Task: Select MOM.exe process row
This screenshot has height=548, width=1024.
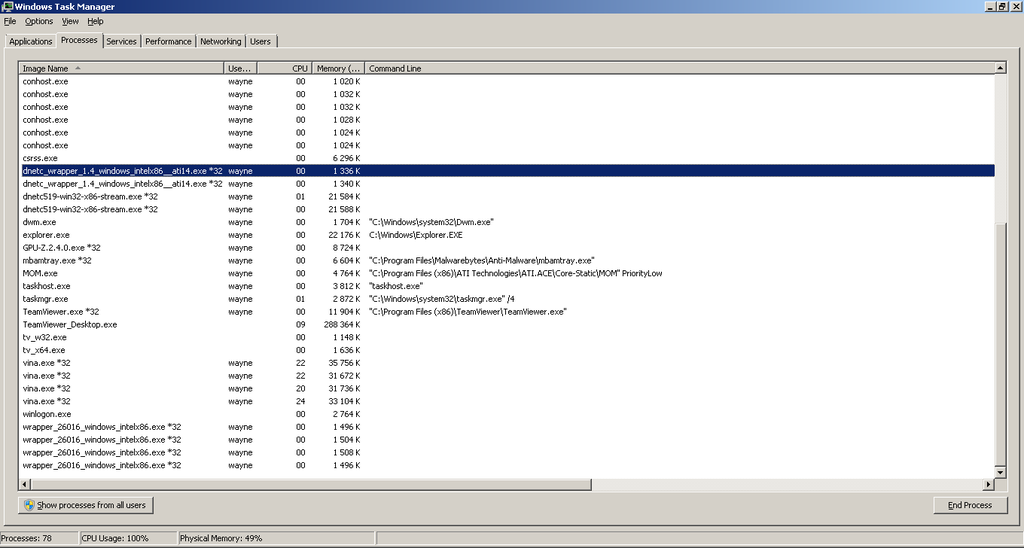Action: coord(507,273)
